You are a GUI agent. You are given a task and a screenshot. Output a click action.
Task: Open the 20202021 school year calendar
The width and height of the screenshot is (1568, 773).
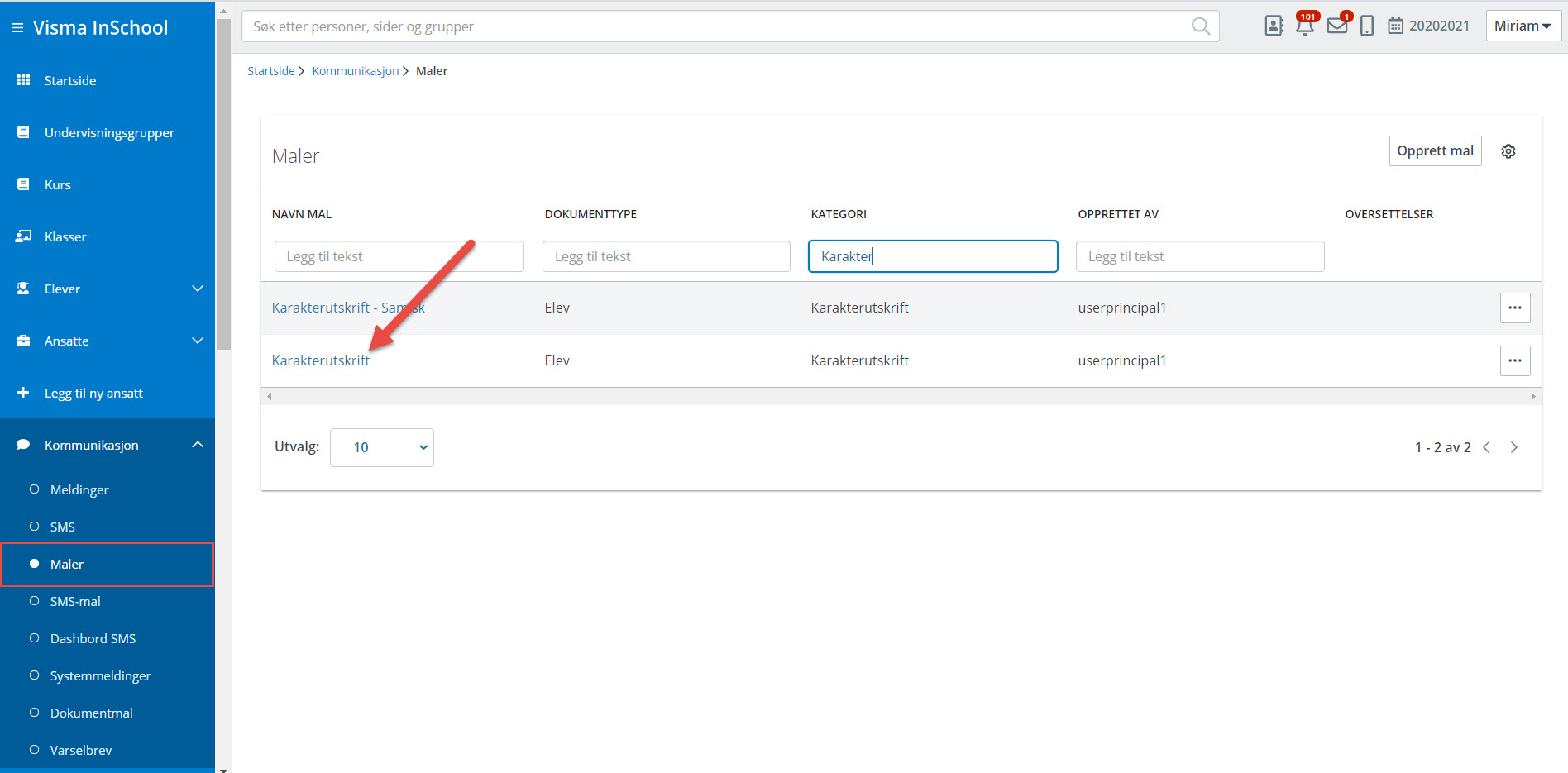coord(1428,26)
